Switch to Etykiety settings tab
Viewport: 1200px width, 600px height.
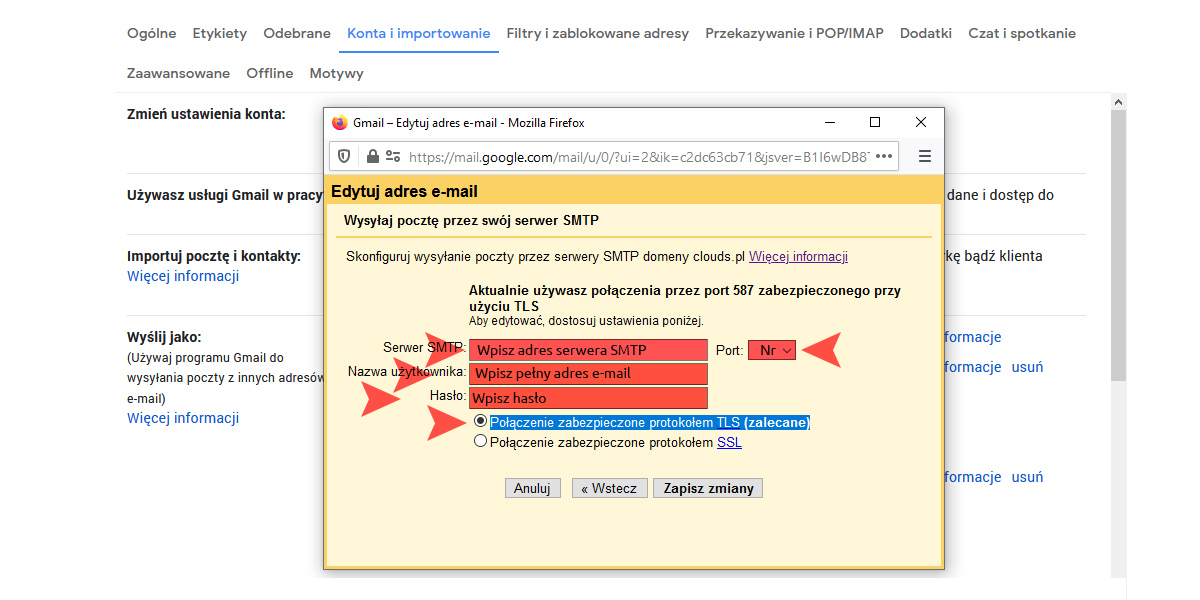pos(220,33)
